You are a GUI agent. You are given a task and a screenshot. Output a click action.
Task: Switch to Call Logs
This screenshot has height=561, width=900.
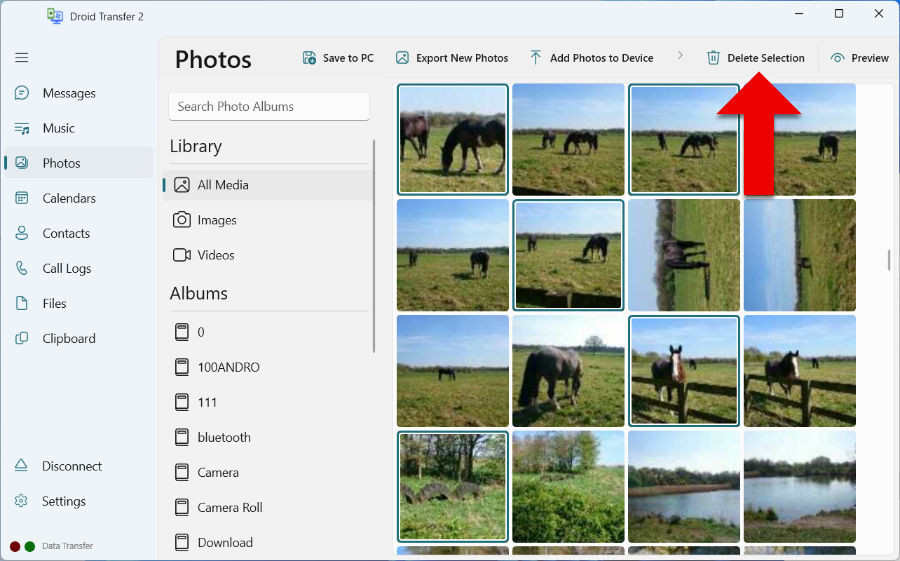click(67, 268)
